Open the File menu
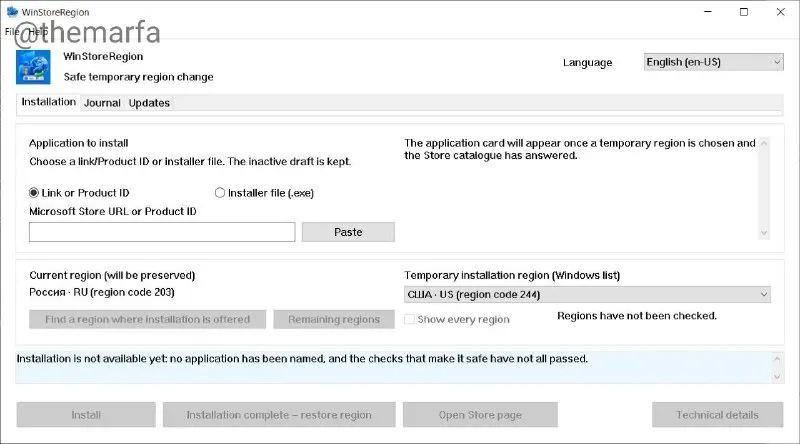 point(12,32)
